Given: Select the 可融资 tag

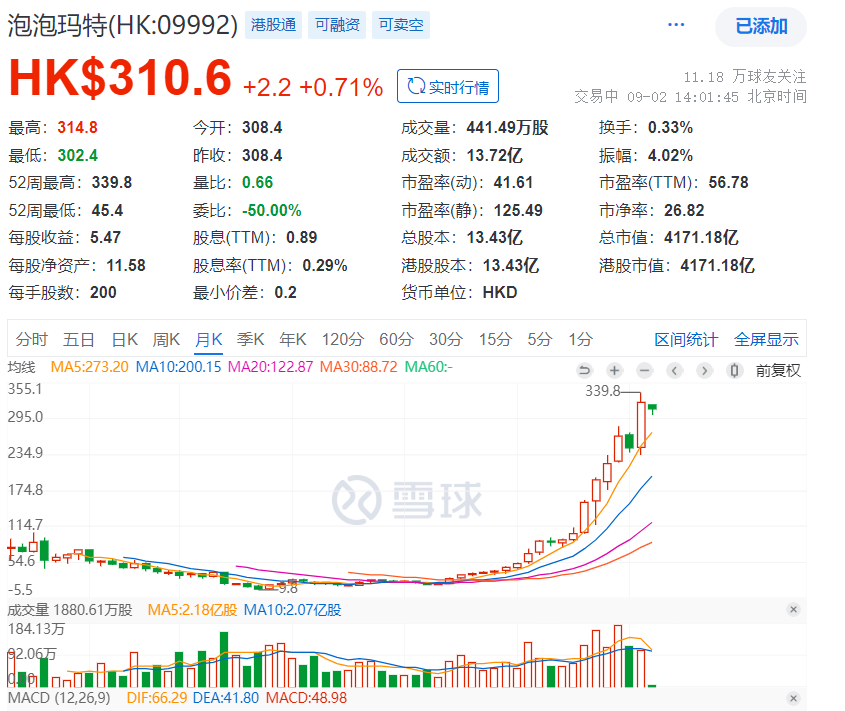Looking at the screenshot, I should (x=337, y=25).
